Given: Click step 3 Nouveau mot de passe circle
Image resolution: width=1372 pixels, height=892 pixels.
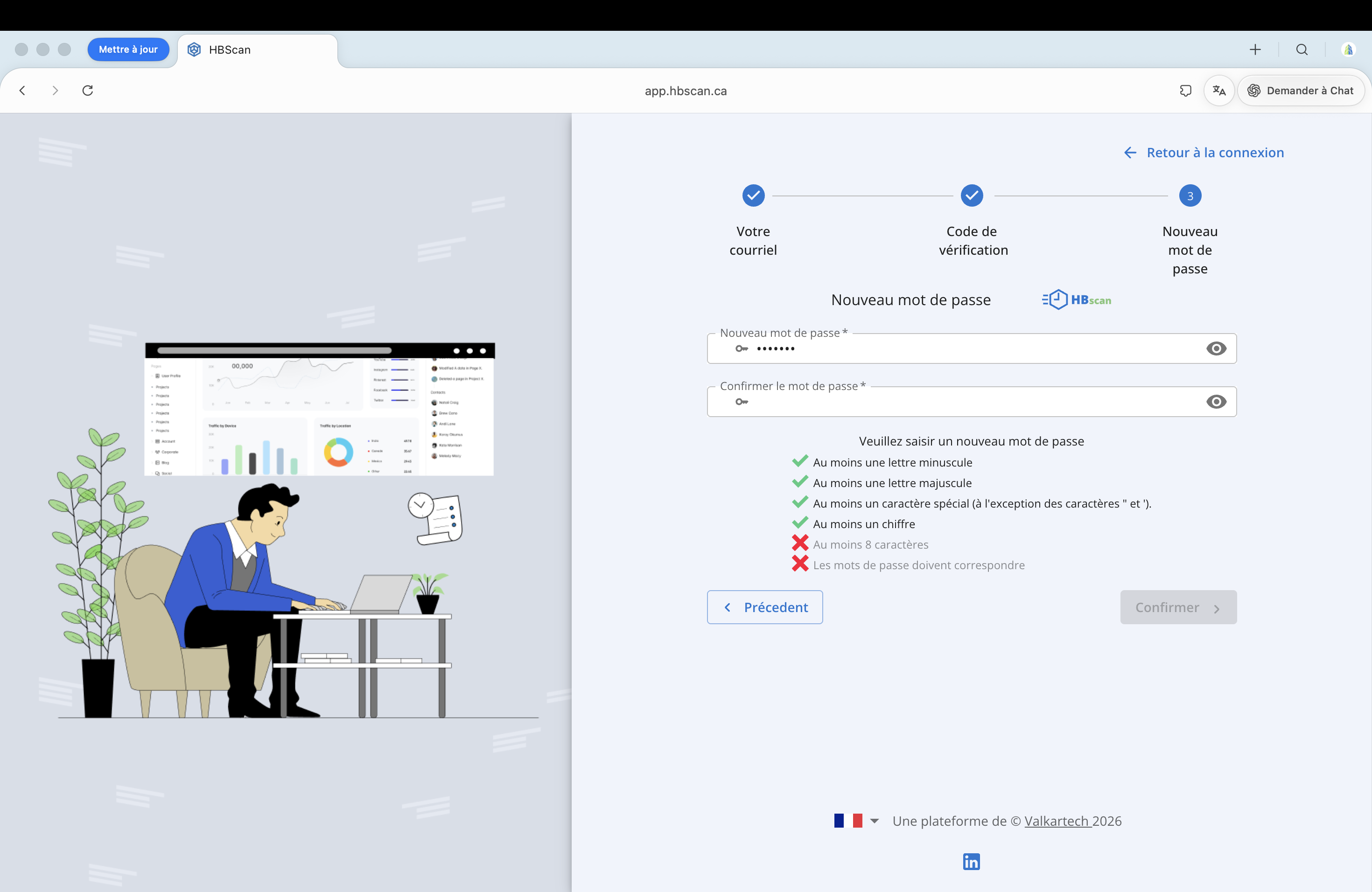Looking at the screenshot, I should point(1190,196).
